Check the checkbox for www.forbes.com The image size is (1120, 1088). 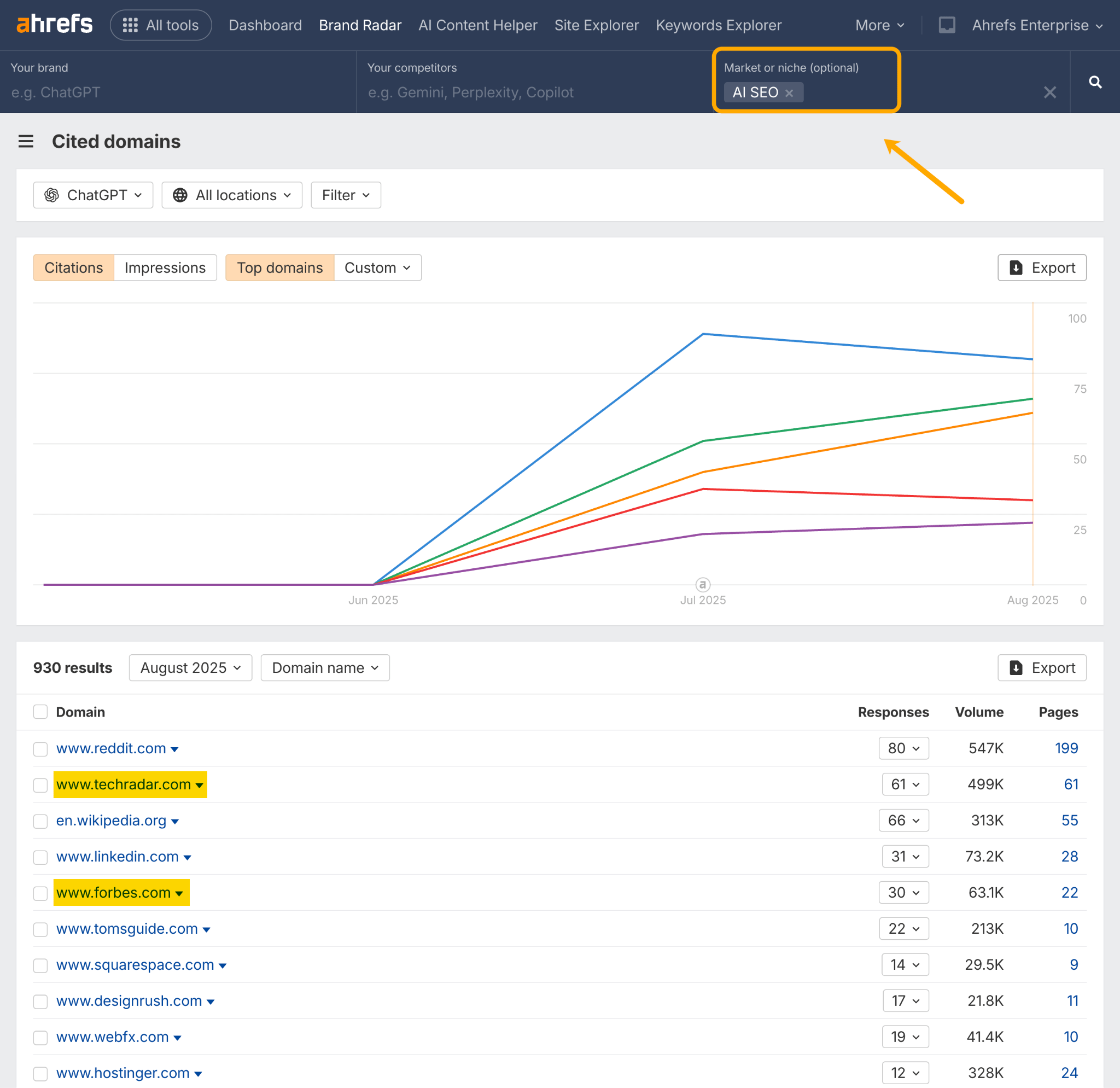point(40,893)
